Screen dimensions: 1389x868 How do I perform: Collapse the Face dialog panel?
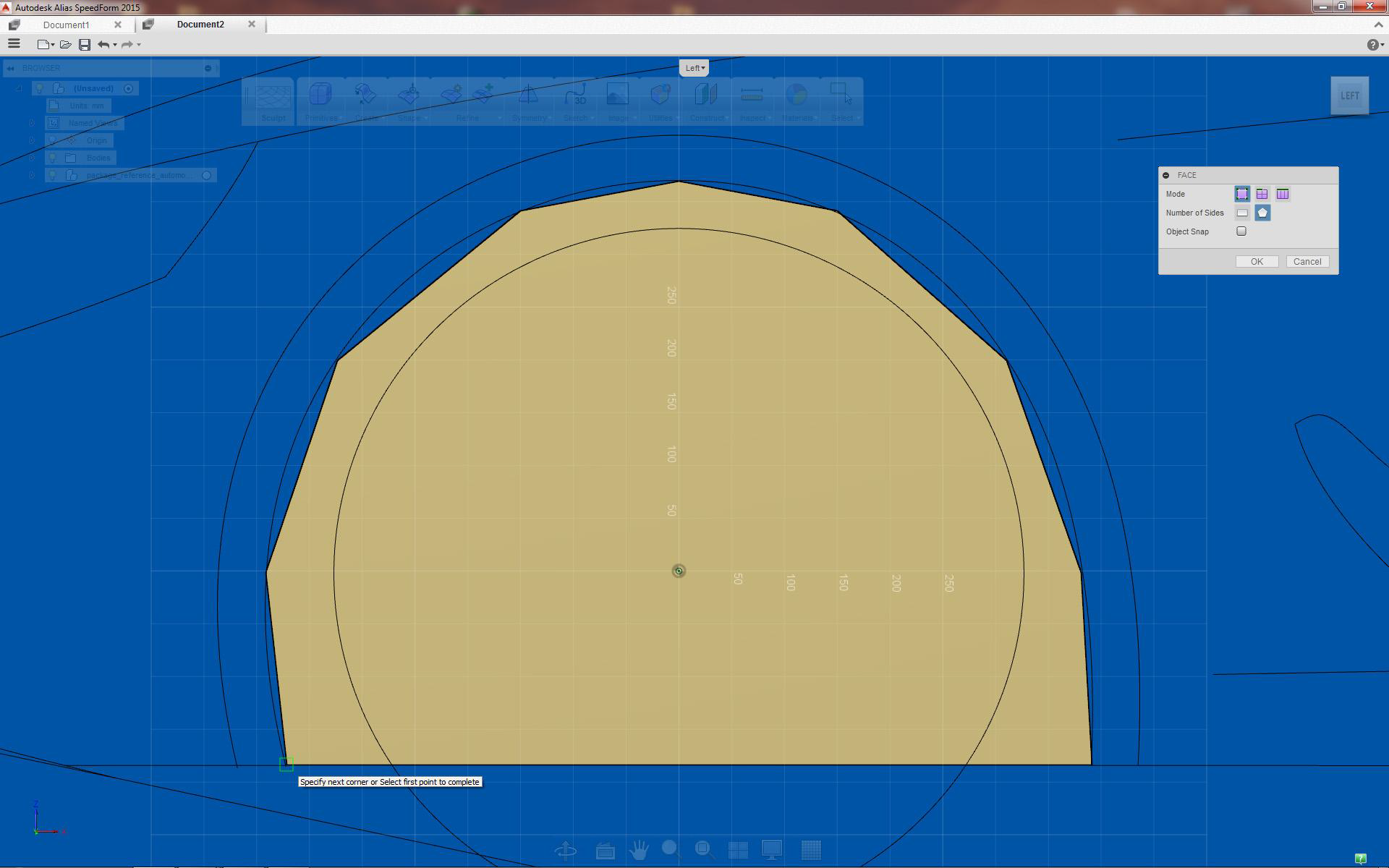click(x=1165, y=175)
